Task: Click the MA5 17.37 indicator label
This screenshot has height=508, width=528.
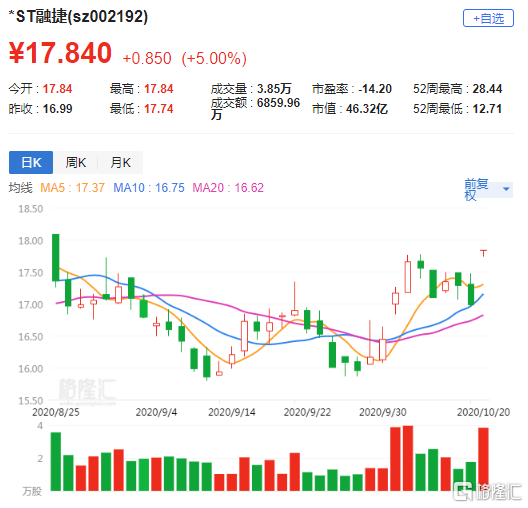Action: pyautogui.click(x=72, y=188)
